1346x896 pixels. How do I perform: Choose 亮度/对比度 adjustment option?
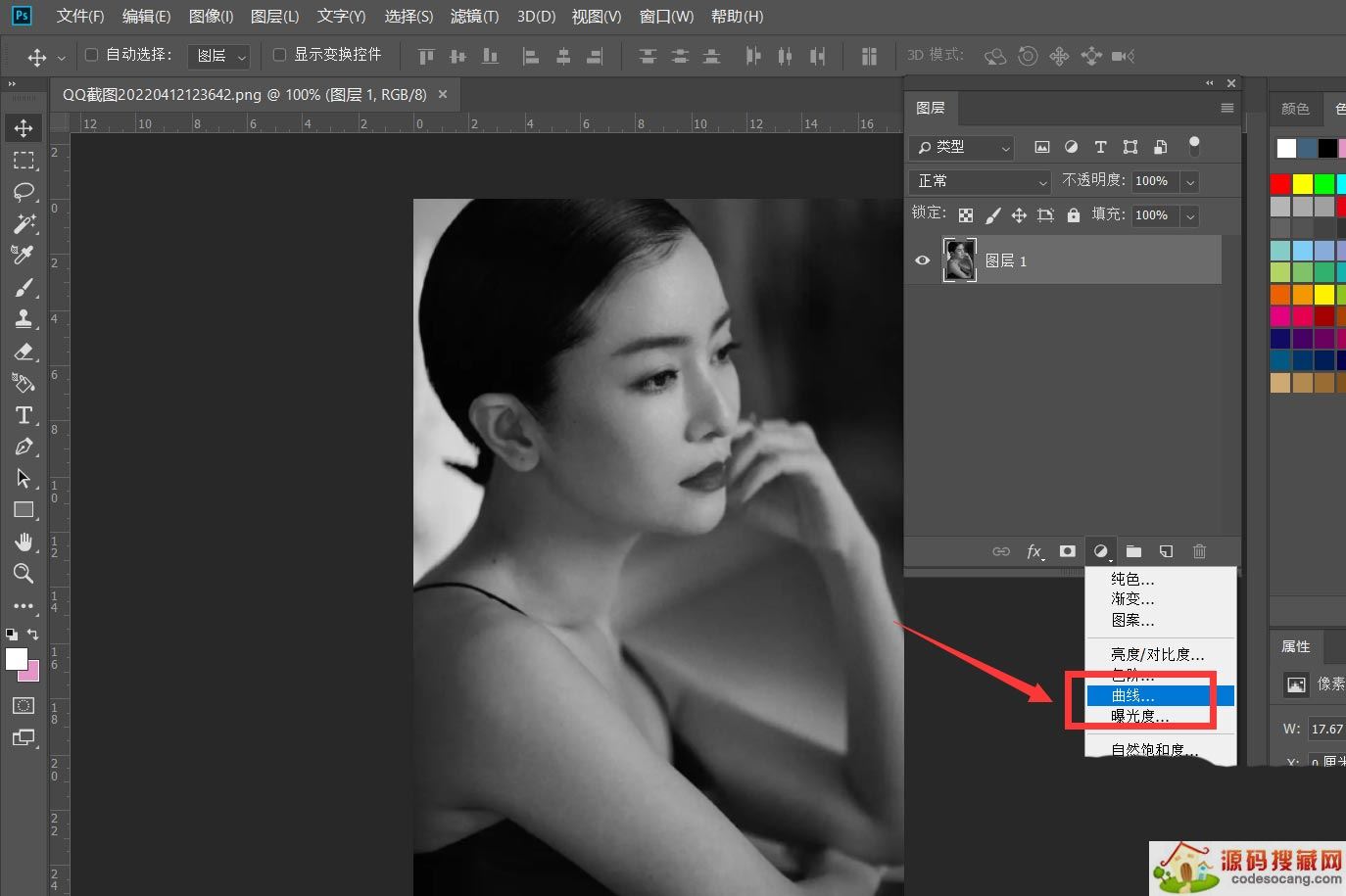point(1157,654)
